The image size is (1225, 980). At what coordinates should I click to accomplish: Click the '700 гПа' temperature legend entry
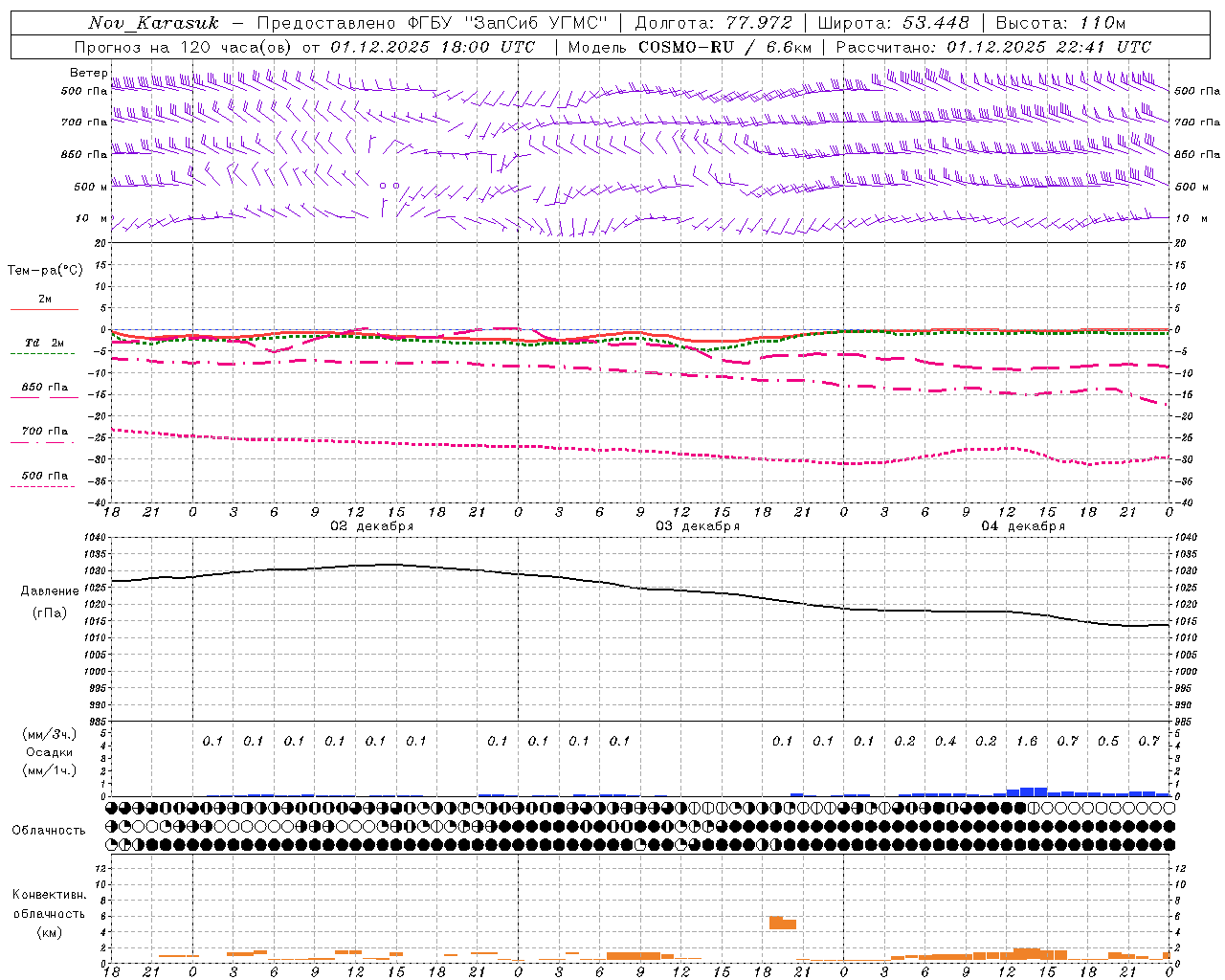44,432
